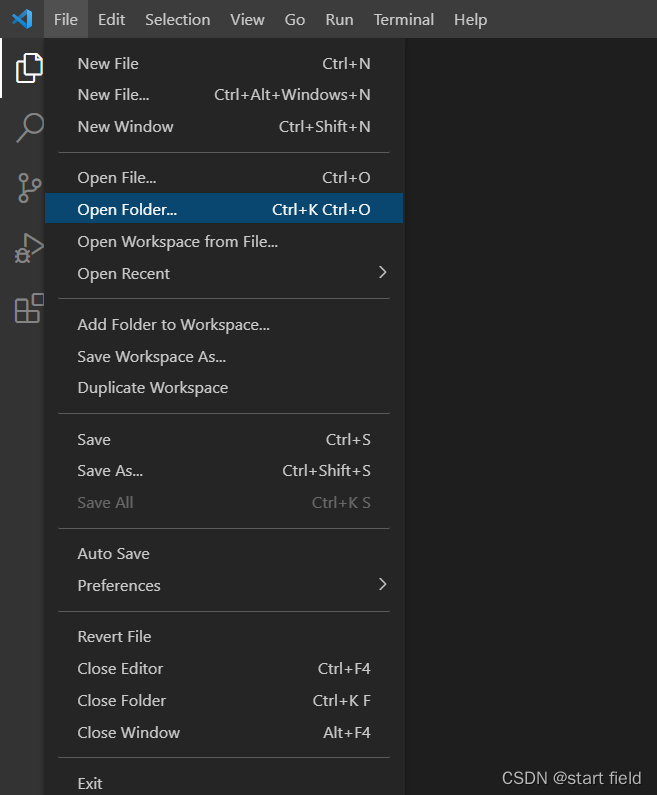
Task: Select Revert File entry
Action: point(224,637)
